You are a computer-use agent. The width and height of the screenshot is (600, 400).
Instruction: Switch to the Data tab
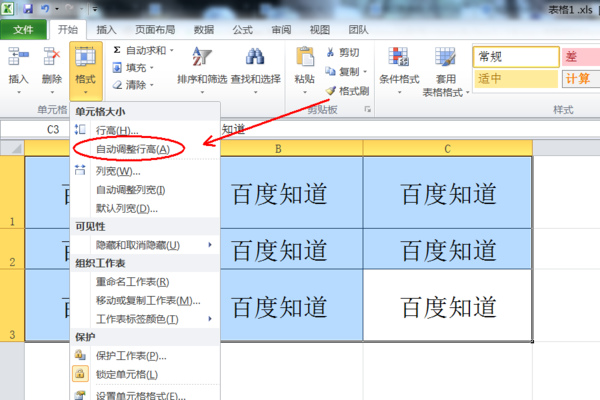(x=204, y=29)
